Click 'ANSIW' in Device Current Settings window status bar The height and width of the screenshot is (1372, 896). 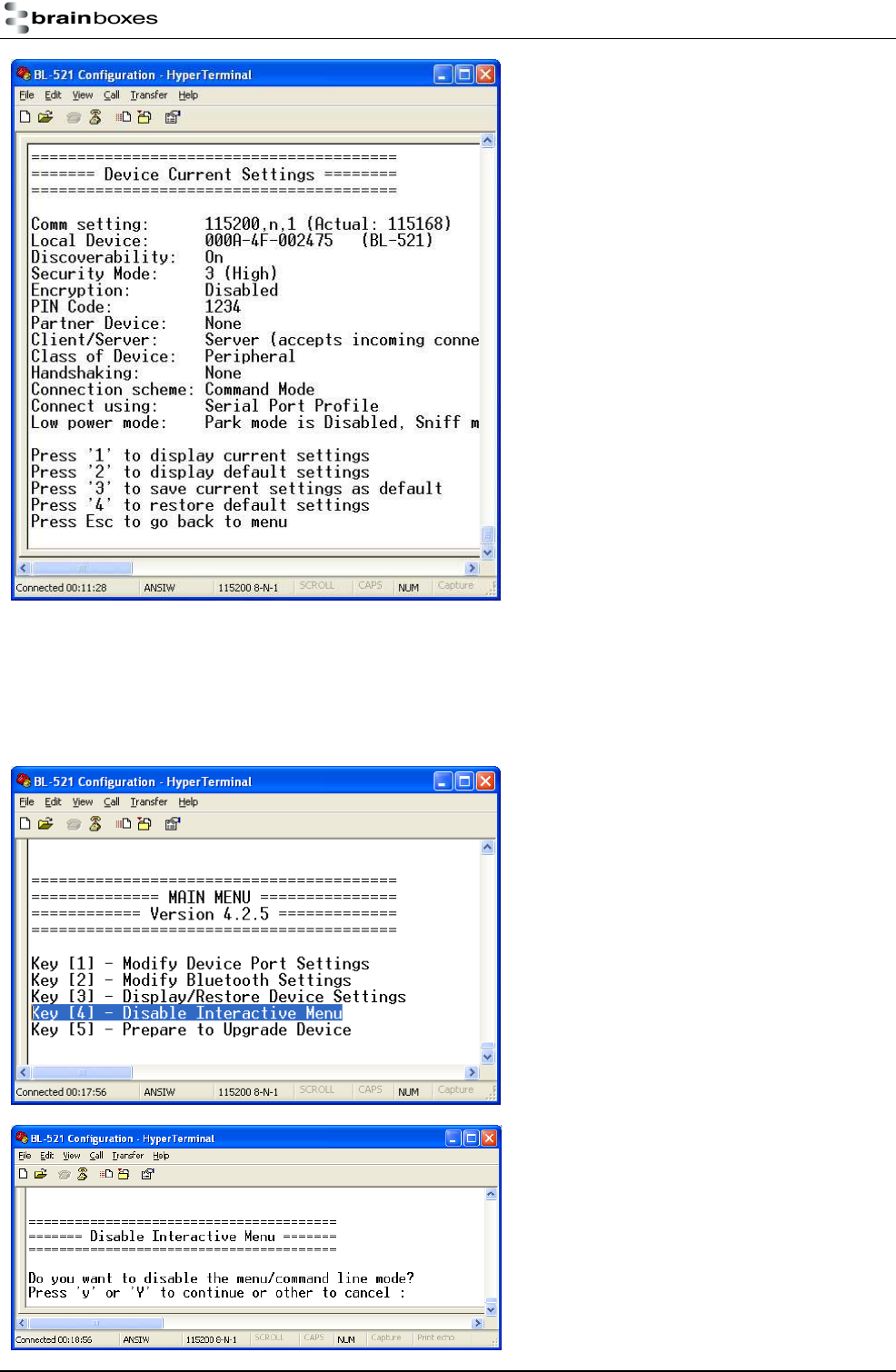tap(159, 588)
